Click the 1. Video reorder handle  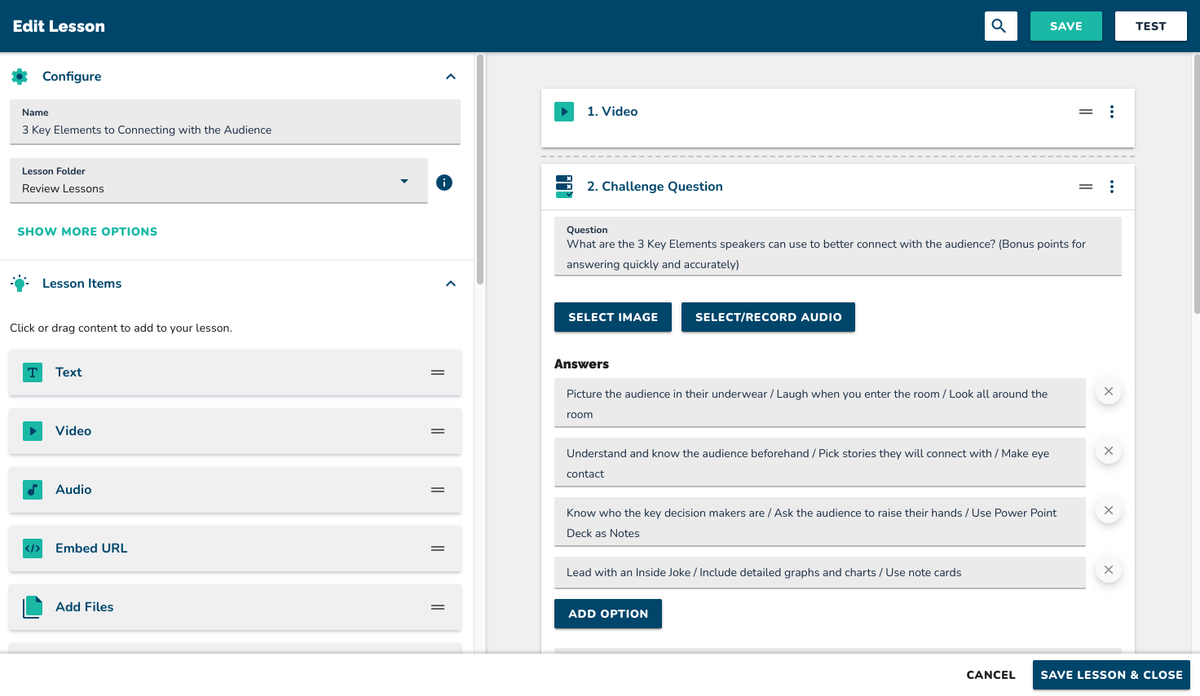1086,112
